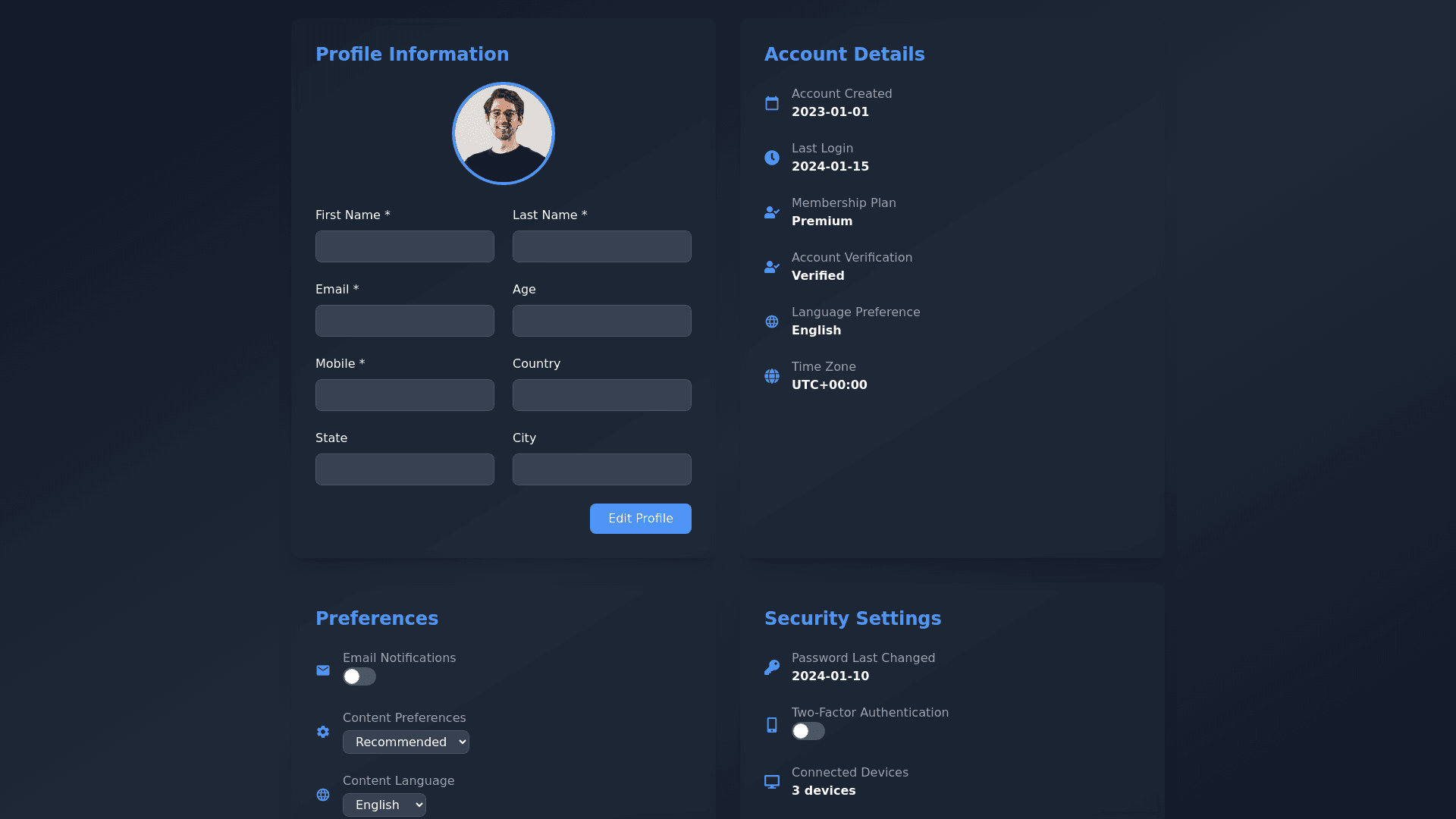Click into the Email text field
The image size is (1456, 819).
[405, 321]
